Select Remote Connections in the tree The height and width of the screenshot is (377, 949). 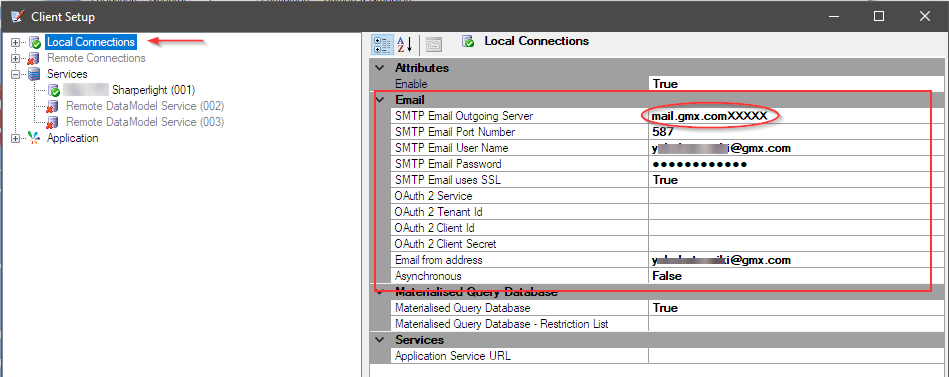coord(96,58)
